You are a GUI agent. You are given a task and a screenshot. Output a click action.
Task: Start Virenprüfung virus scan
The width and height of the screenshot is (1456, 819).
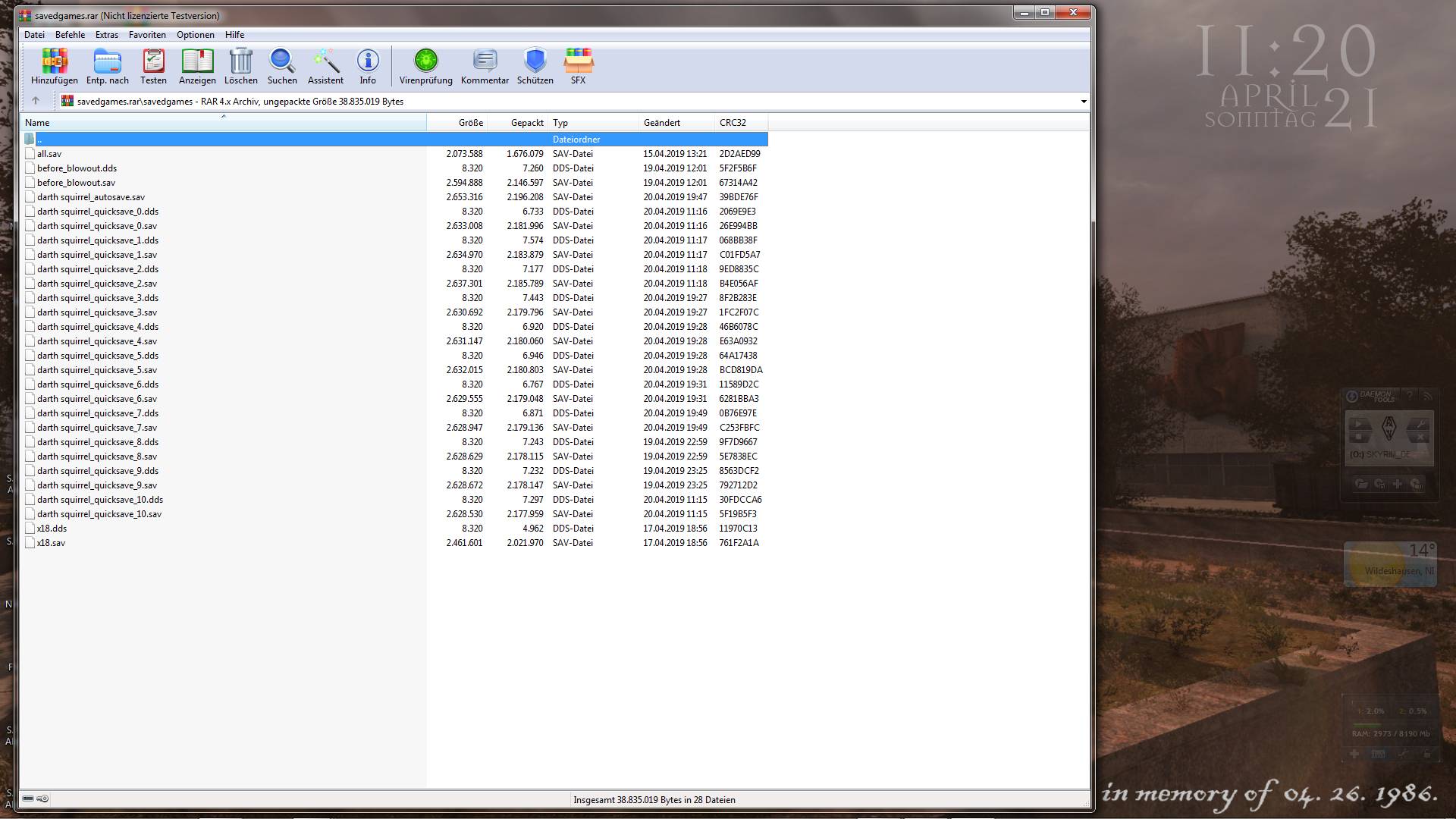425,66
